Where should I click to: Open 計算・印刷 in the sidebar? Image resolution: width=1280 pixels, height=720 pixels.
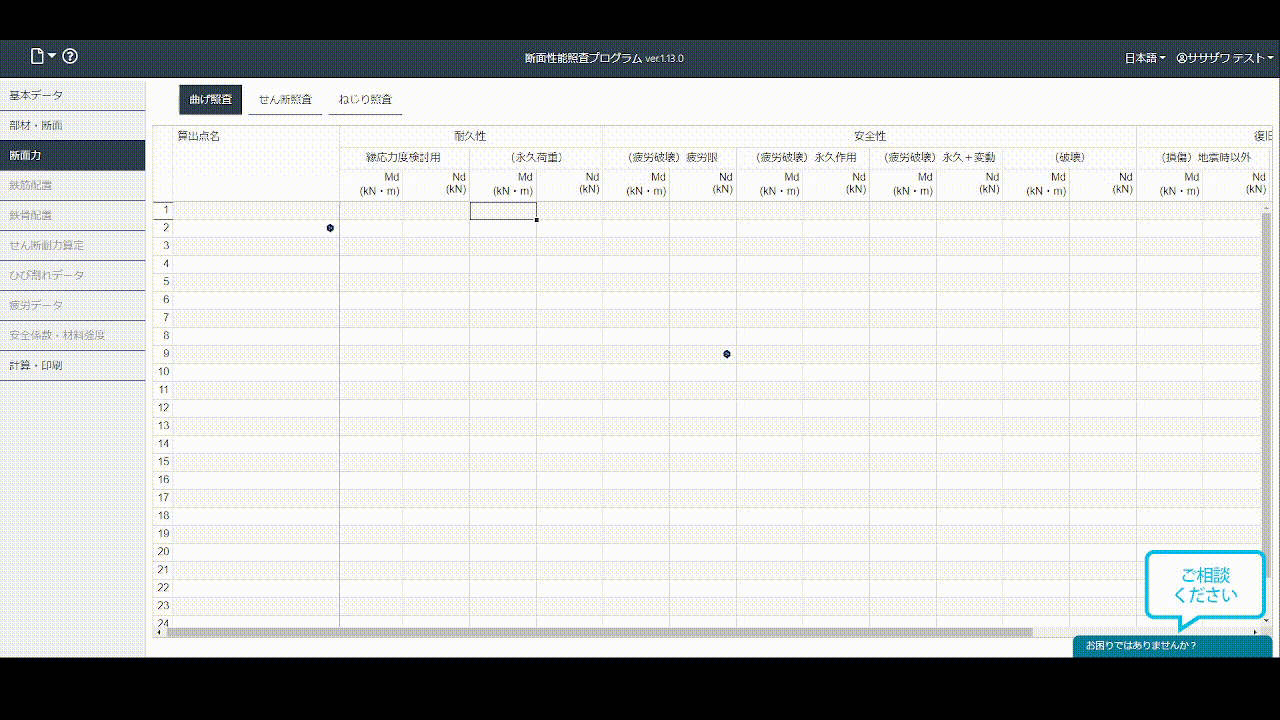(72, 365)
